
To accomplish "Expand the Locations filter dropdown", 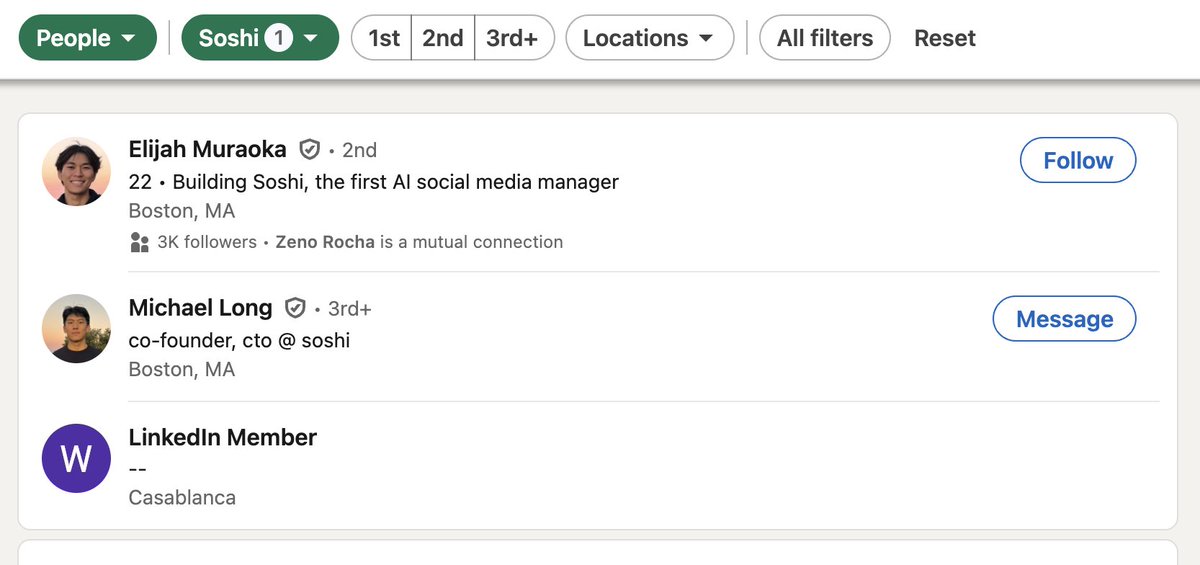I will (x=650, y=38).
